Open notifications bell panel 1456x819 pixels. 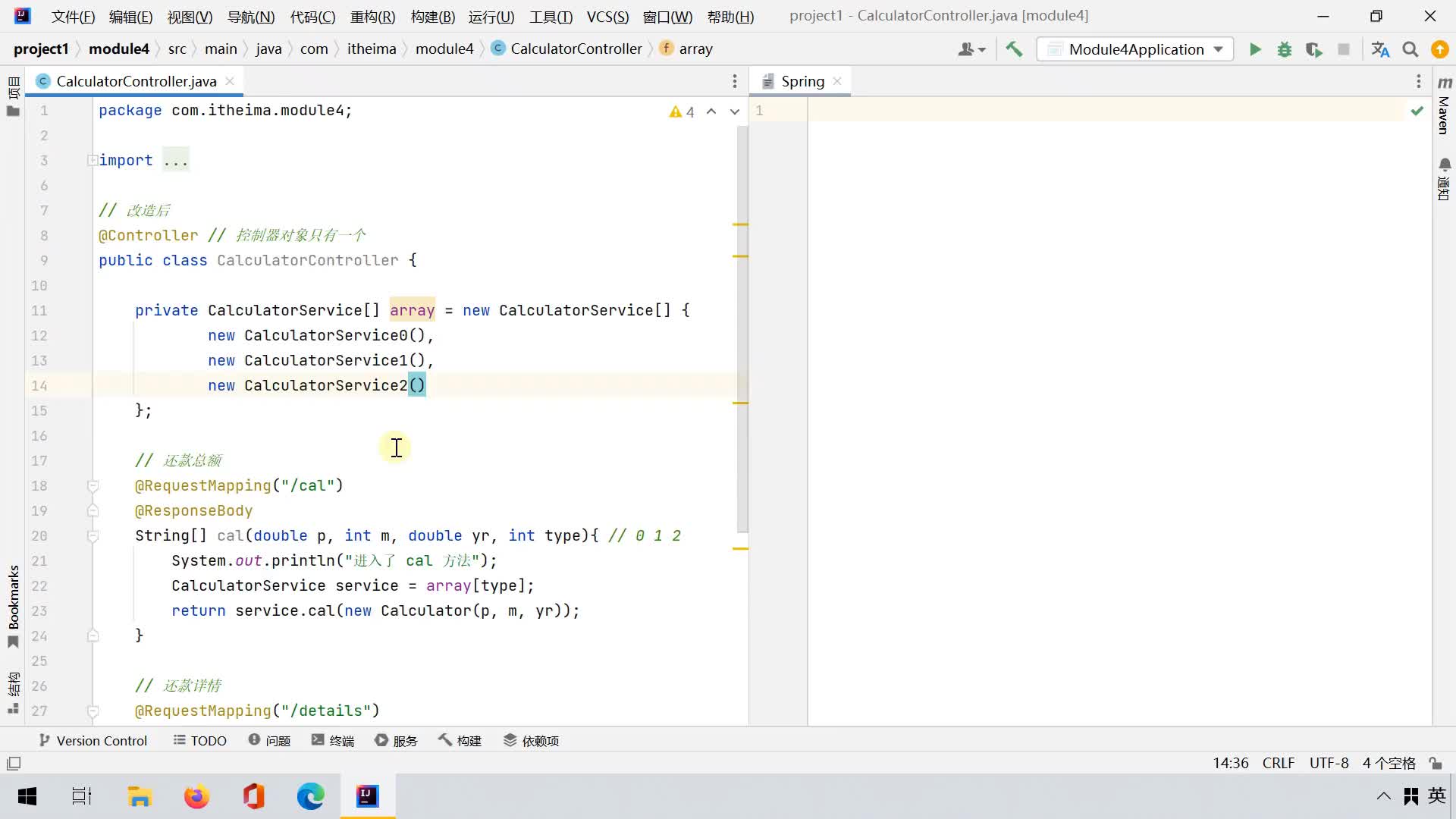[x=1445, y=179]
